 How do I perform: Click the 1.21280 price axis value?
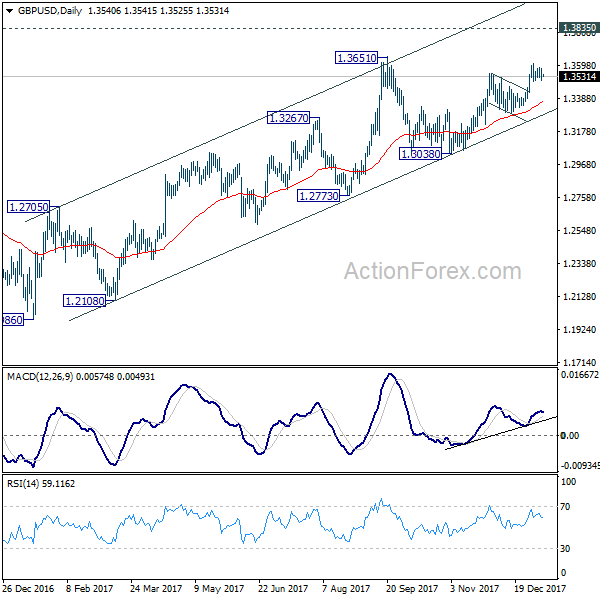point(579,296)
